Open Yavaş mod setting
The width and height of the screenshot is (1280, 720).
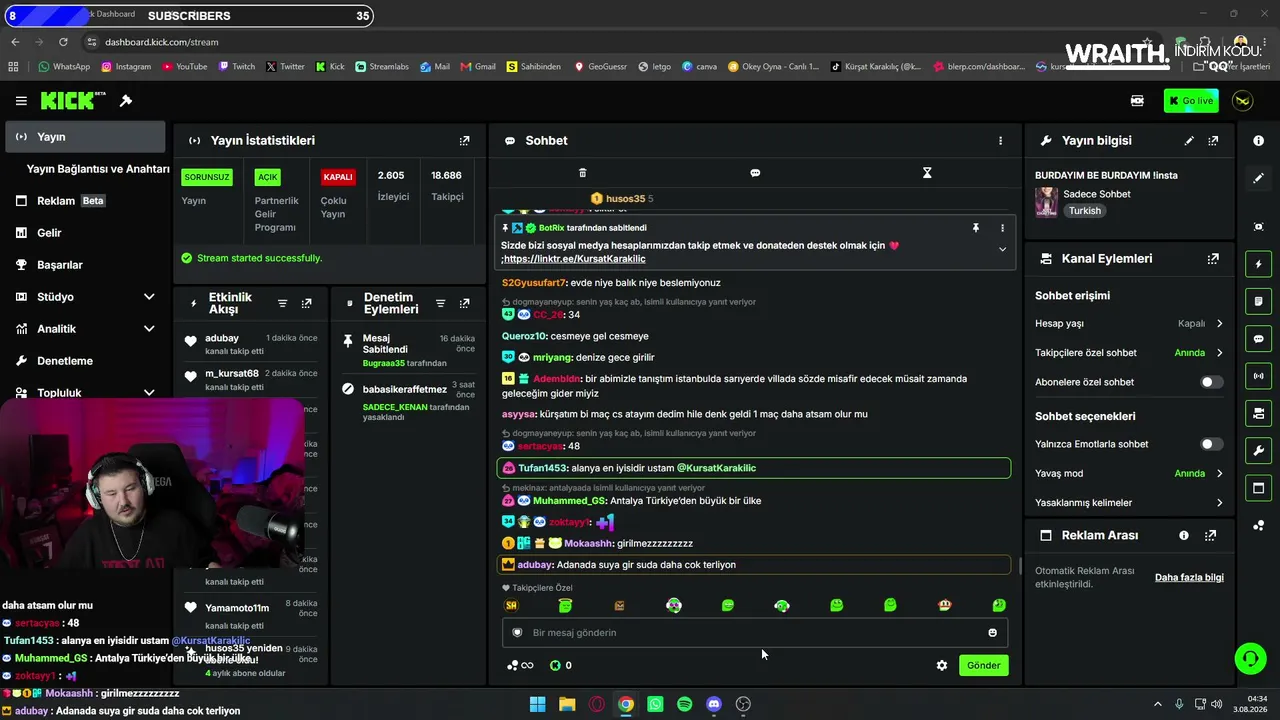[1129, 474]
